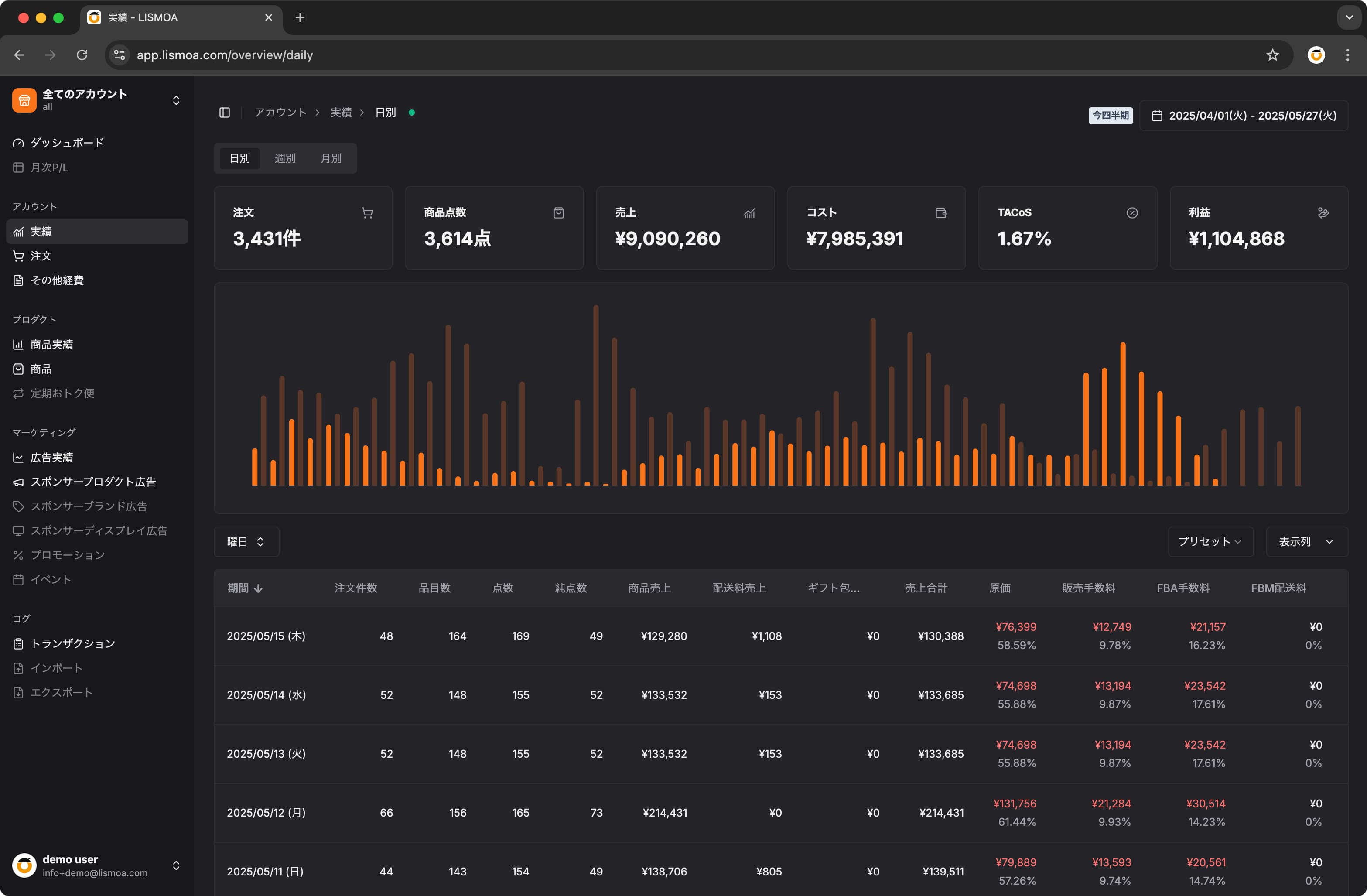The height and width of the screenshot is (896, 1367).
Task: Open site information icon in address bar
Action: [x=120, y=55]
